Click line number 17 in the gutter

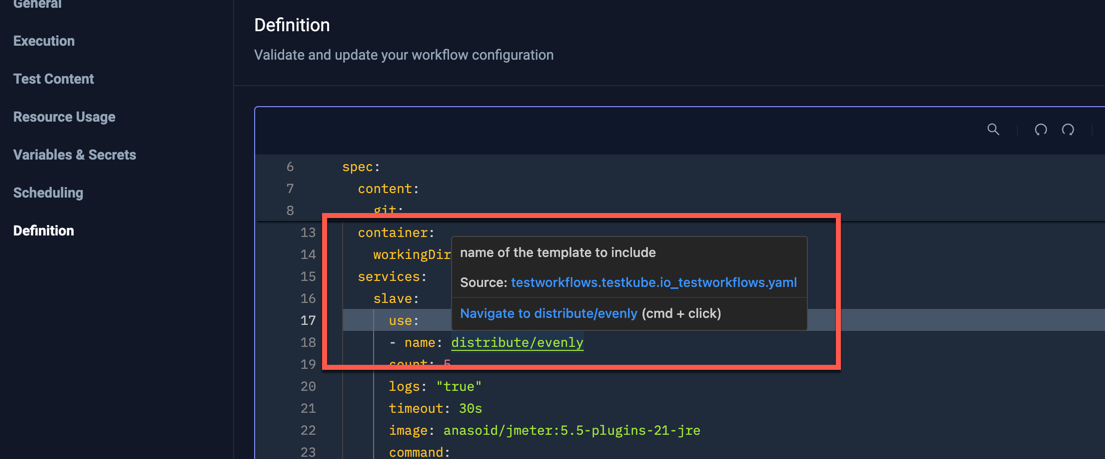[307, 321]
